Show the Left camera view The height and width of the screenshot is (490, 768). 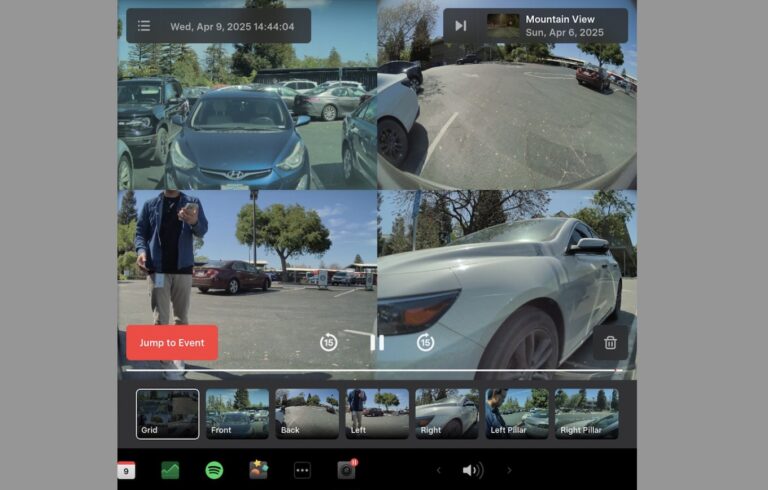click(377, 413)
